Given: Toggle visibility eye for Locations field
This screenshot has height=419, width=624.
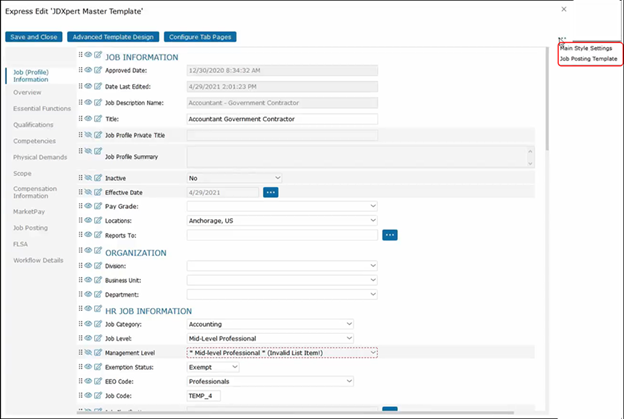Looking at the screenshot, I should (x=89, y=219).
